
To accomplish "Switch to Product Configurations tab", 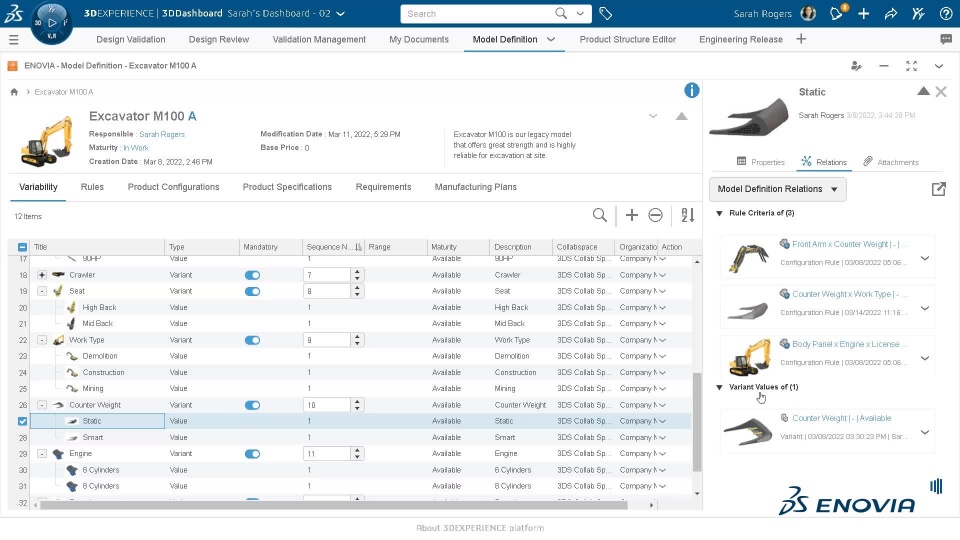I will coord(173,187).
